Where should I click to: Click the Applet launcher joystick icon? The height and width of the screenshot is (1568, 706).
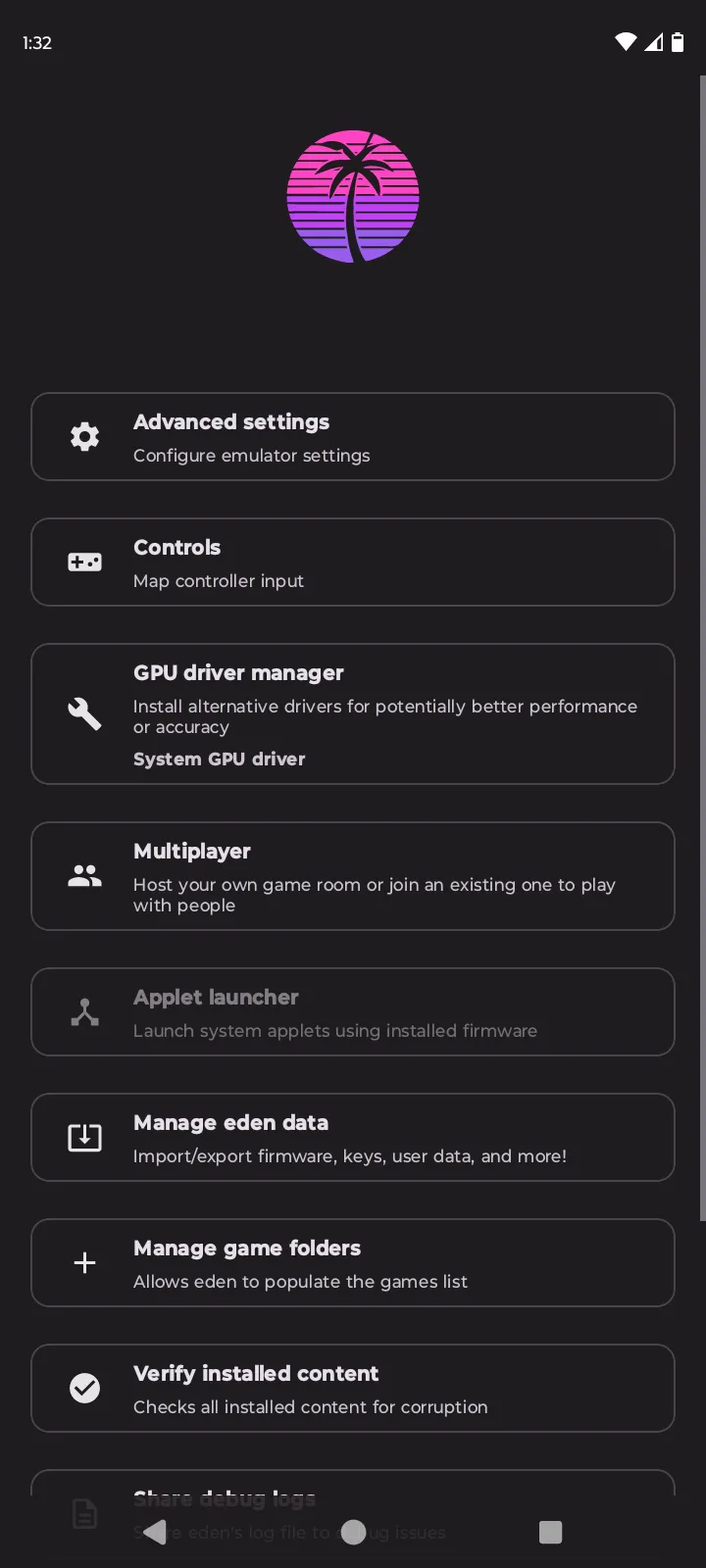click(85, 1011)
